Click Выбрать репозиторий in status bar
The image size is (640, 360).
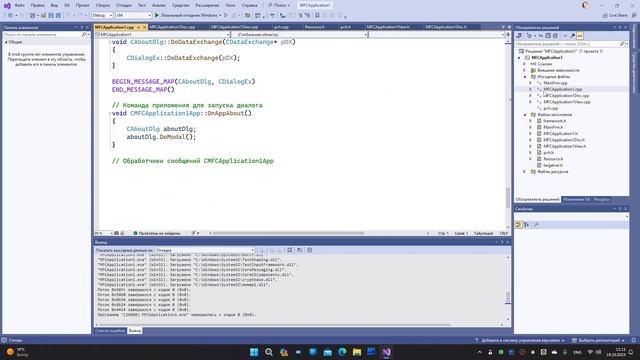tap(598, 340)
